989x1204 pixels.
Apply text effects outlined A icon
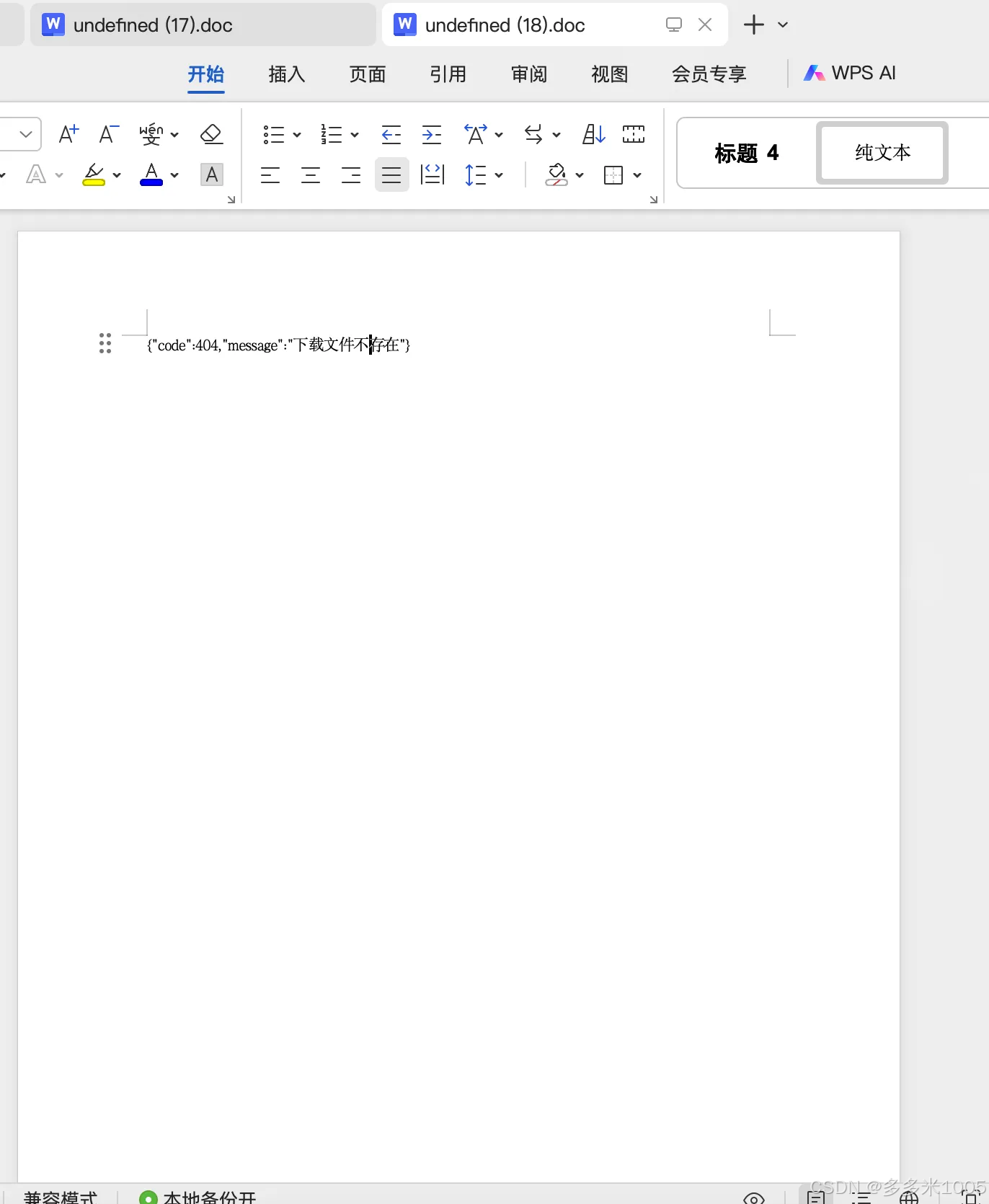click(36, 174)
